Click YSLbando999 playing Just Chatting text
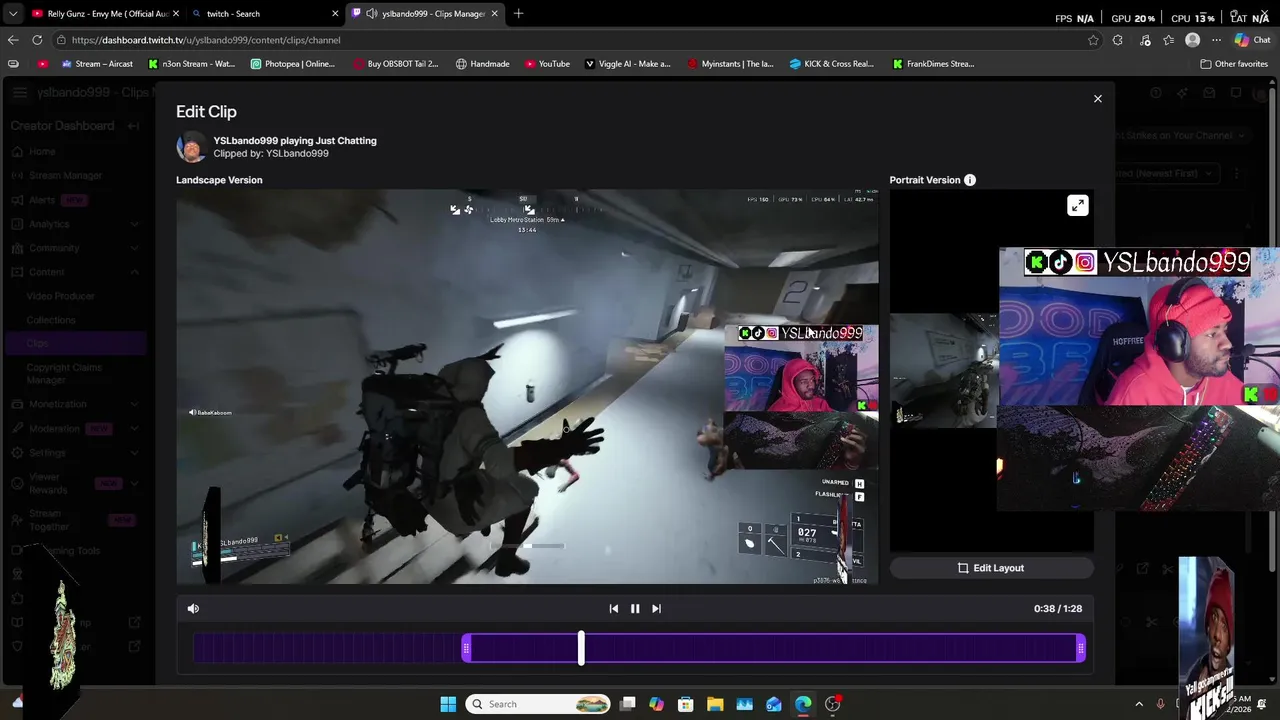The image size is (1280, 720). 295,141
